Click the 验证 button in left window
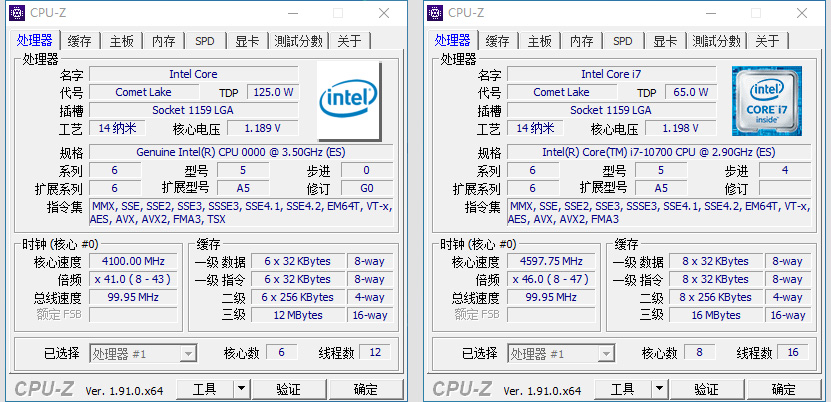The width and height of the screenshot is (831, 402). click(x=289, y=389)
